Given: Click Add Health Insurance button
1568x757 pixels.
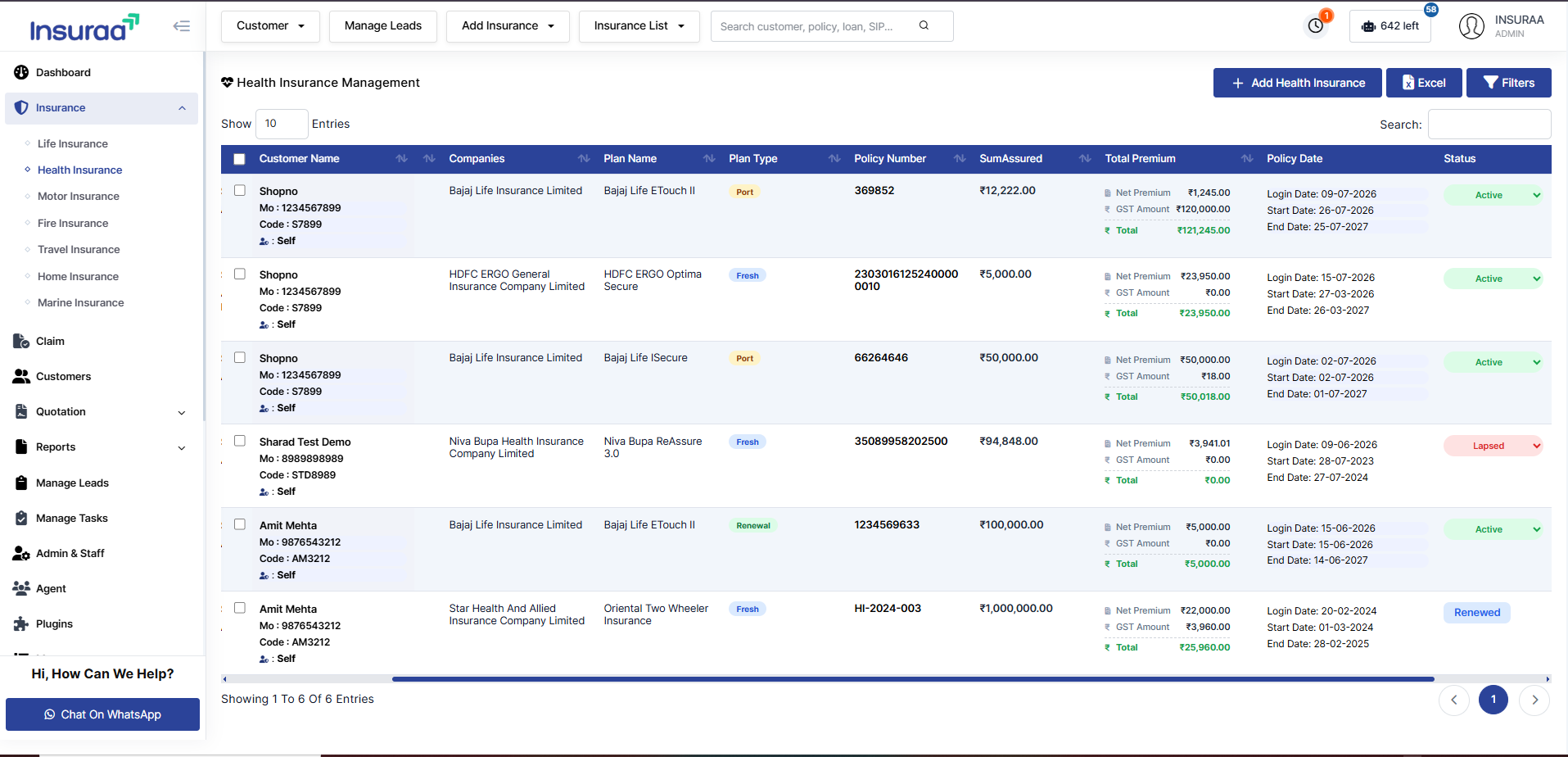Looking at the screenshot, I should (x=1297, y=83).
